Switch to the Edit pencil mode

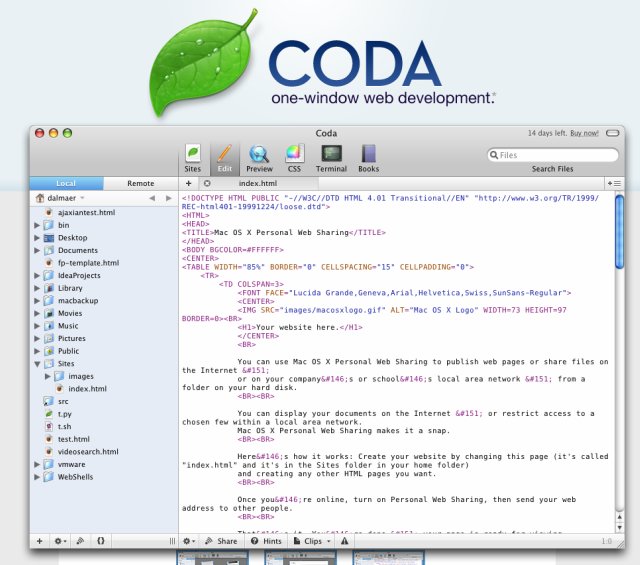pyautogui.click(x=223, y=157)
